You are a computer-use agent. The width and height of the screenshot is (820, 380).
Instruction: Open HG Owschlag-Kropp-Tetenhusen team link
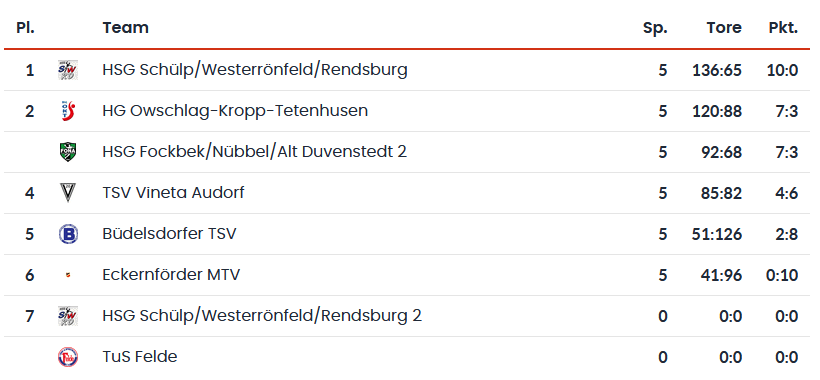pos(235,111)
